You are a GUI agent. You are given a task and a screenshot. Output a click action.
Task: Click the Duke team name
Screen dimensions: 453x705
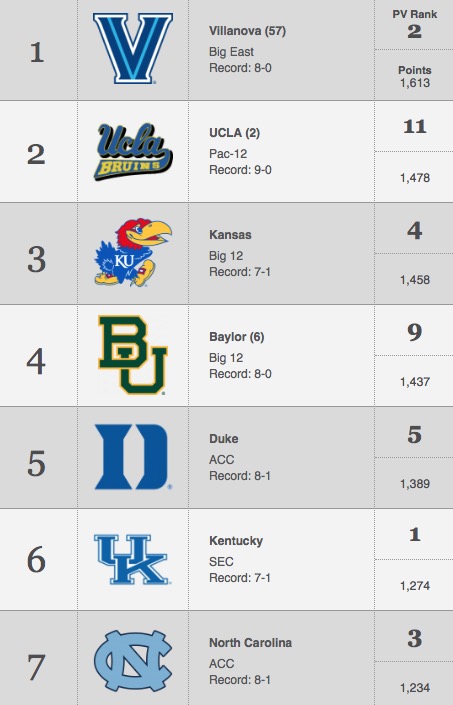[223, 439]
